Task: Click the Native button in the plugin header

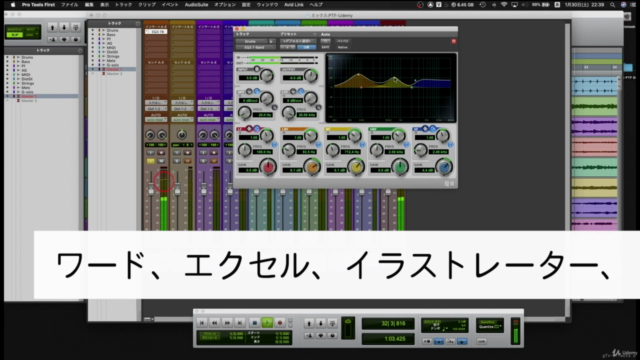Action: click(x=342, y=47)
